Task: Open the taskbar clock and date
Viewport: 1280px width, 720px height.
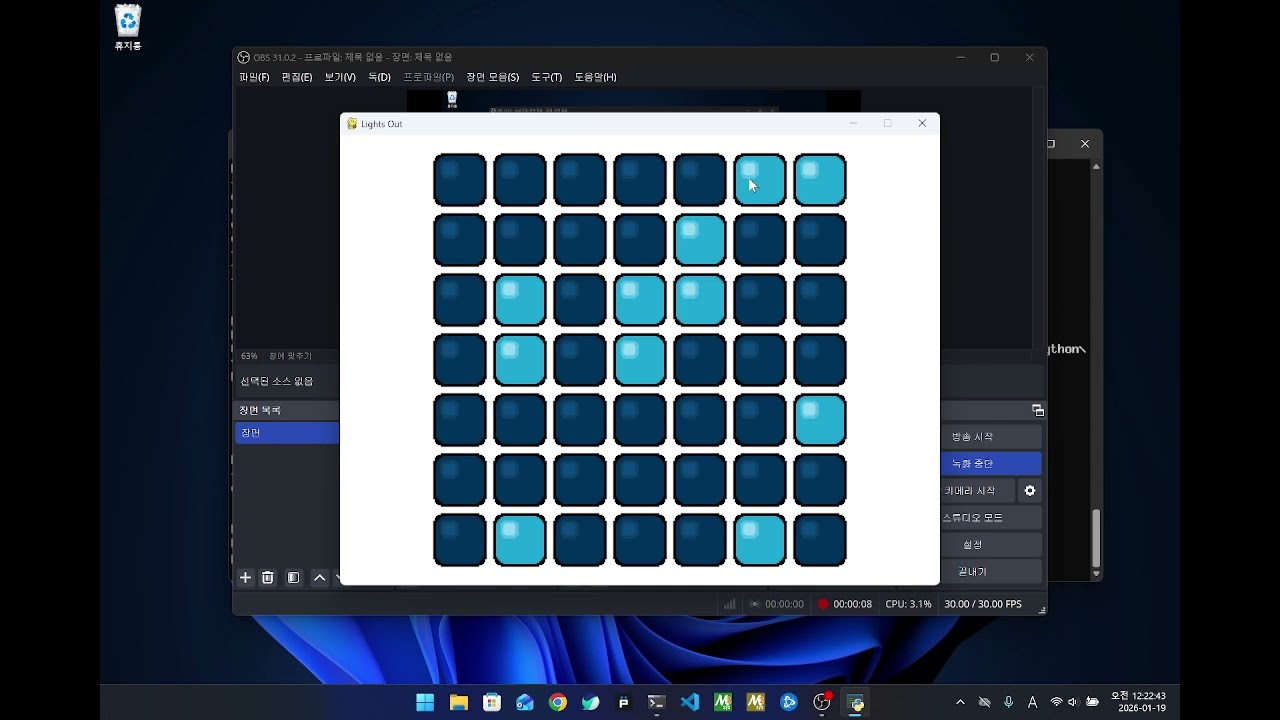Action: pyautogui.click(x=1138, y=702)
